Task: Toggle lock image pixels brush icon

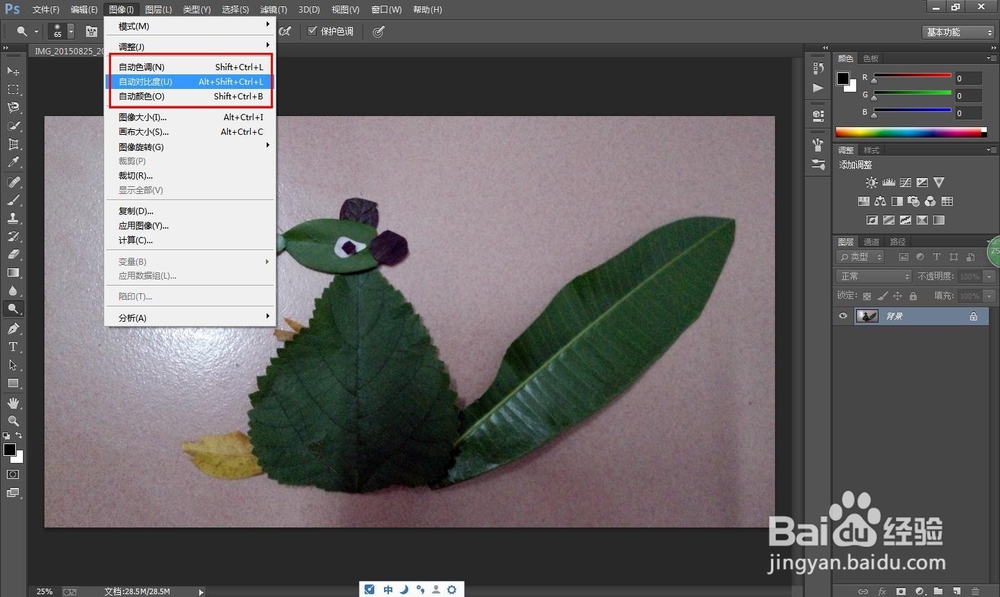Action: point(882,296)
